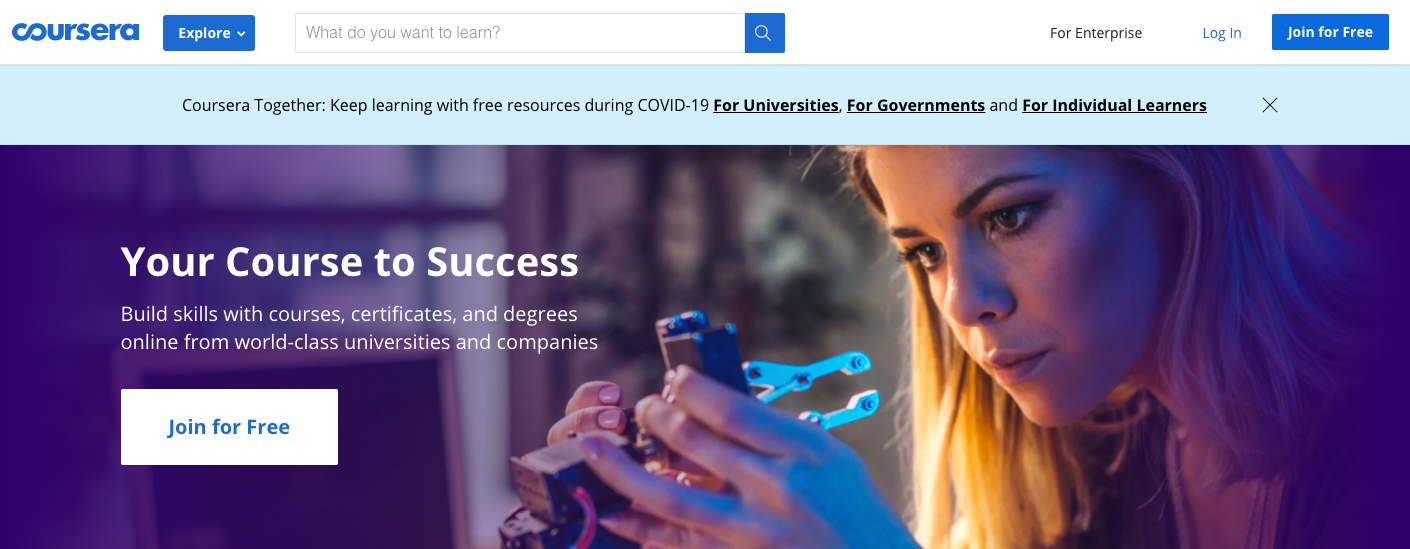
Task: Click the magnifying glass search icon
Action: click(764, 33)
